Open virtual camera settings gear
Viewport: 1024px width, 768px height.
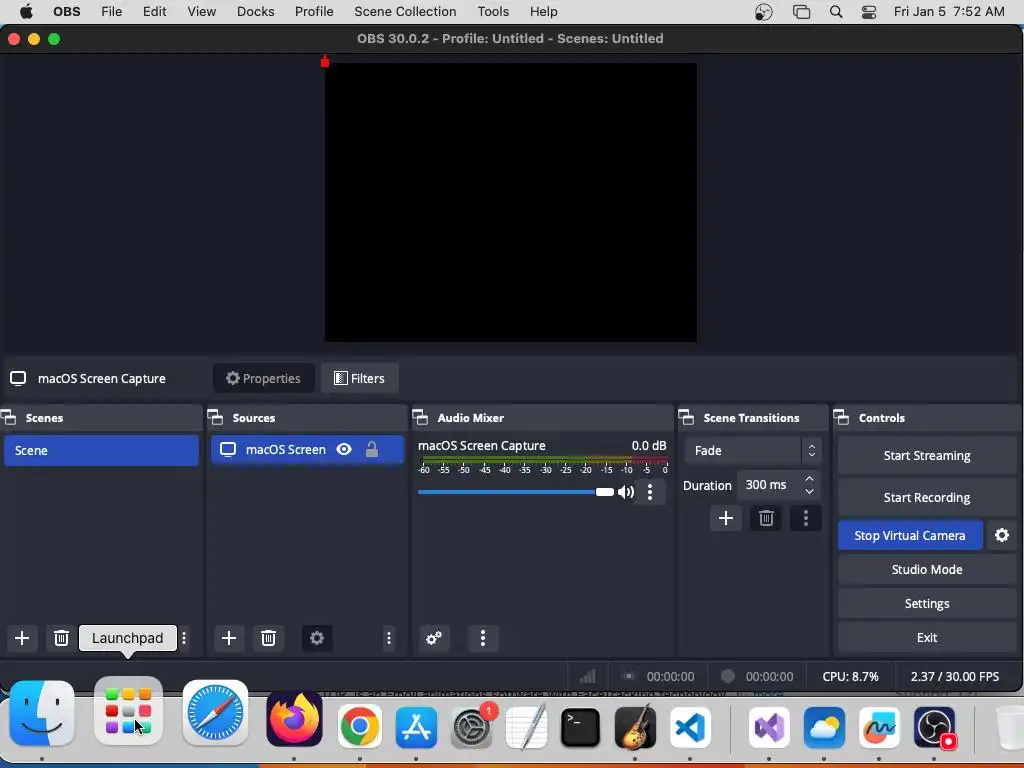(1002, 536)
